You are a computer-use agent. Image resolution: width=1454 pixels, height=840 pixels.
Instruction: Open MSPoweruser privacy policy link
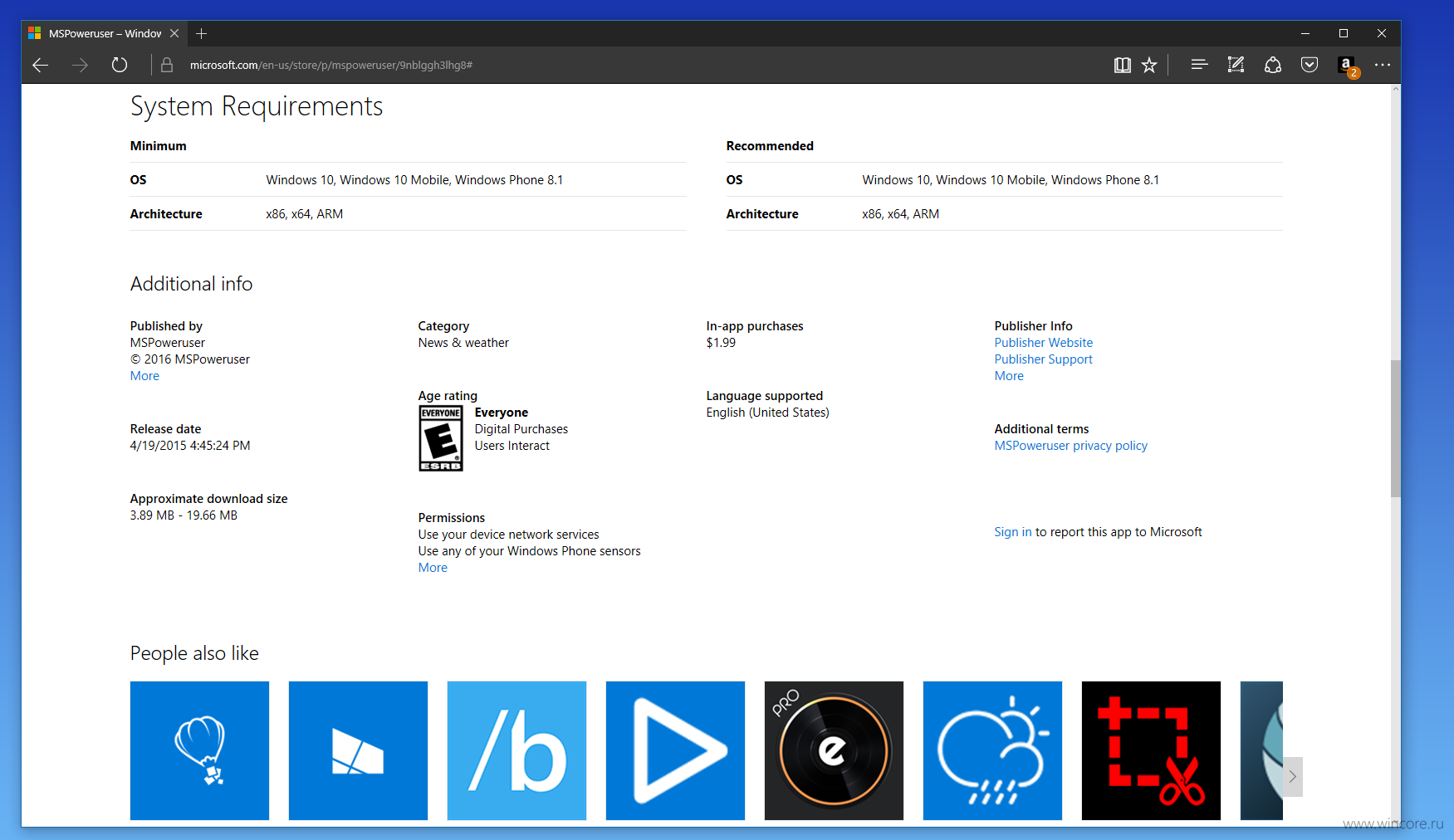[1071, 446]
